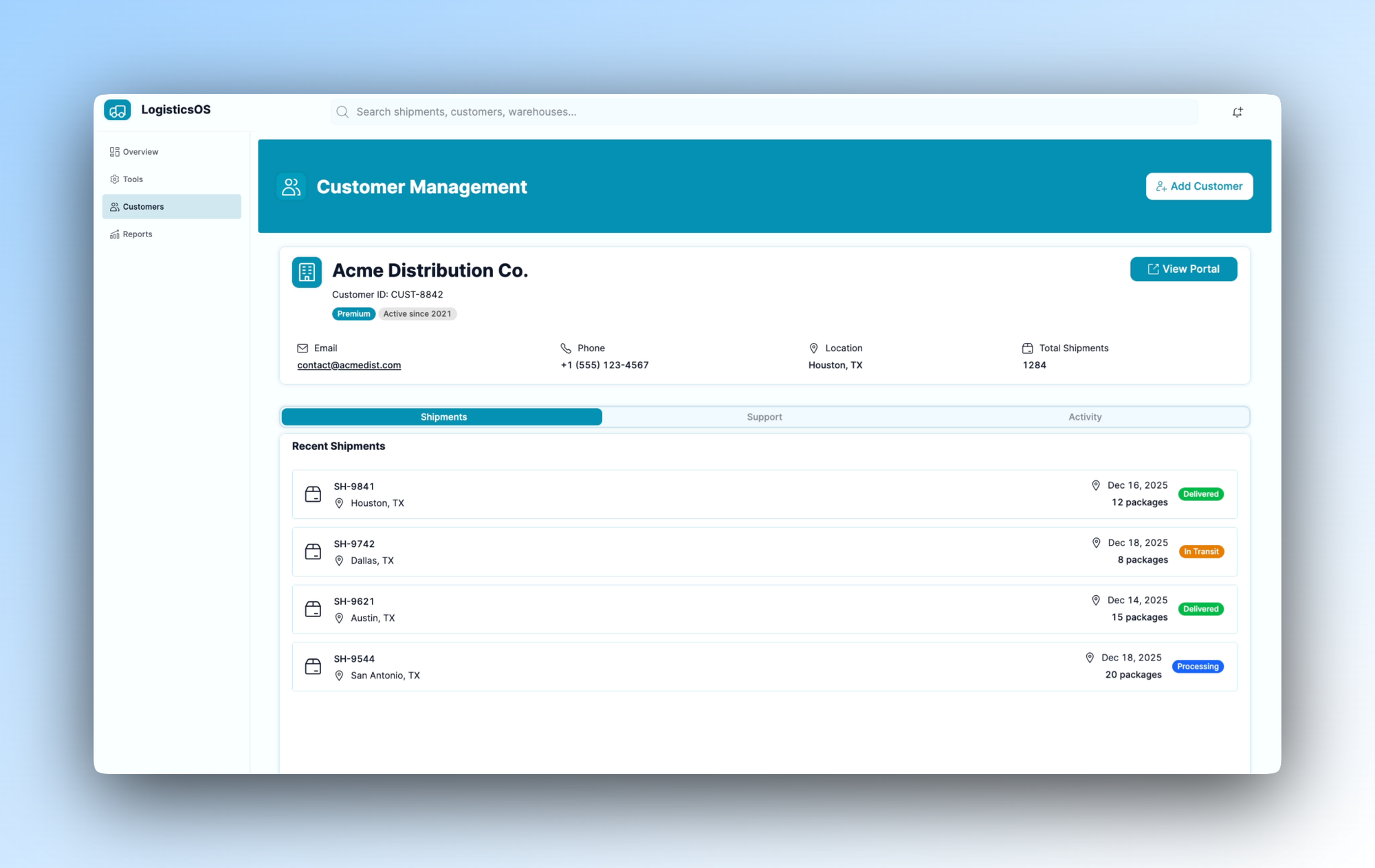This screenshot has height=868, width=1375.
Task: Click the building icon beside Acme Distribution Co.
Action: [x=306, y=271]
